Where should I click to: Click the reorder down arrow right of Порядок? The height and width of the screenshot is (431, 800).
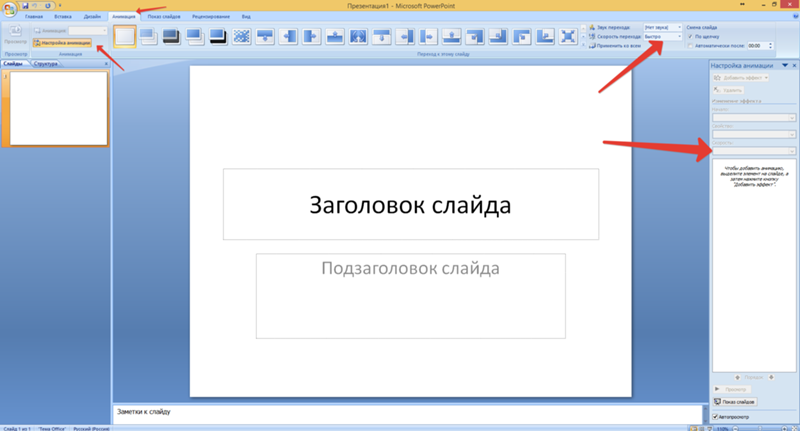click(x=771, y=377)
